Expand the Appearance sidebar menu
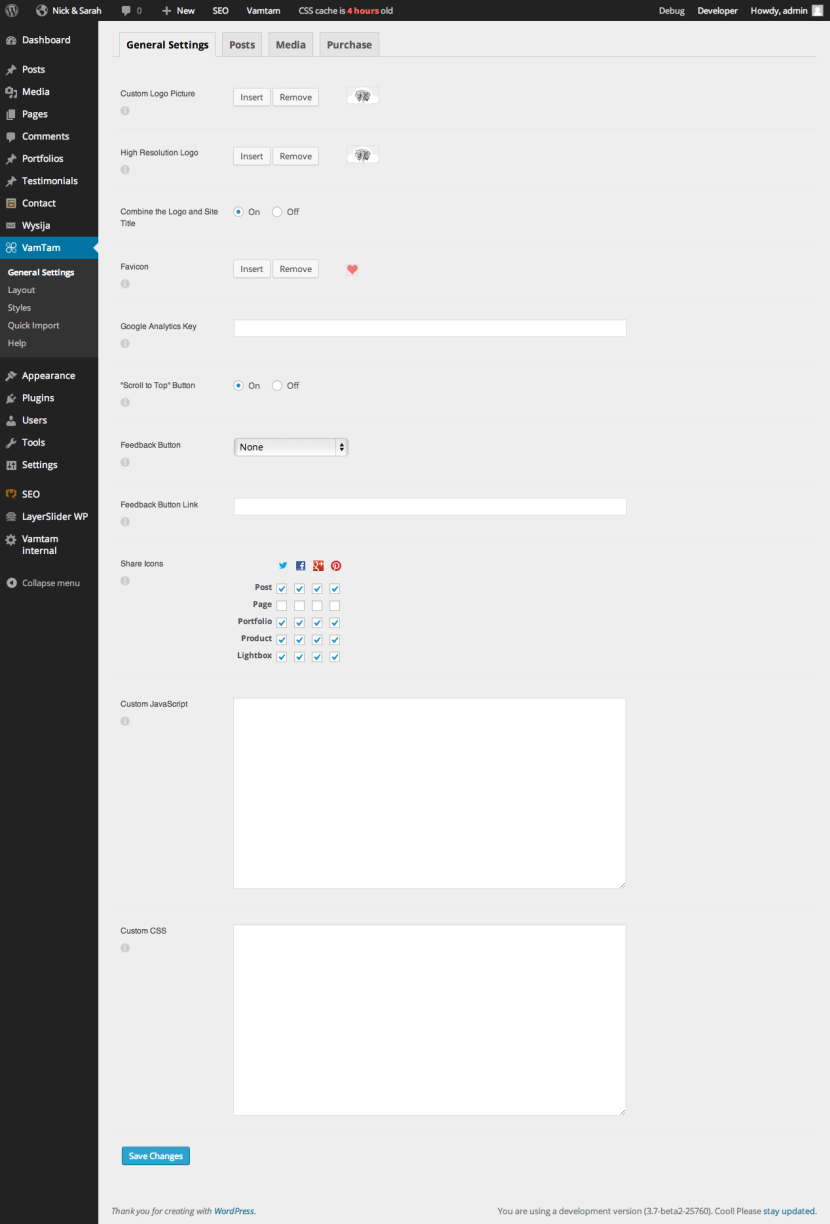 48,376
